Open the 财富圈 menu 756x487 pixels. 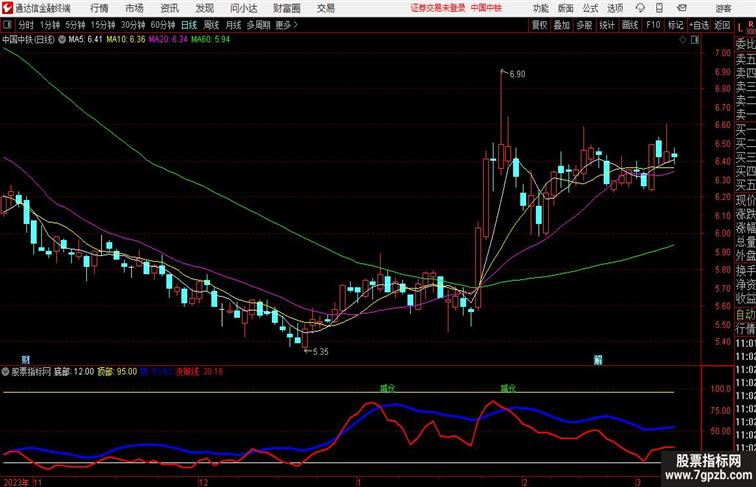286,8
